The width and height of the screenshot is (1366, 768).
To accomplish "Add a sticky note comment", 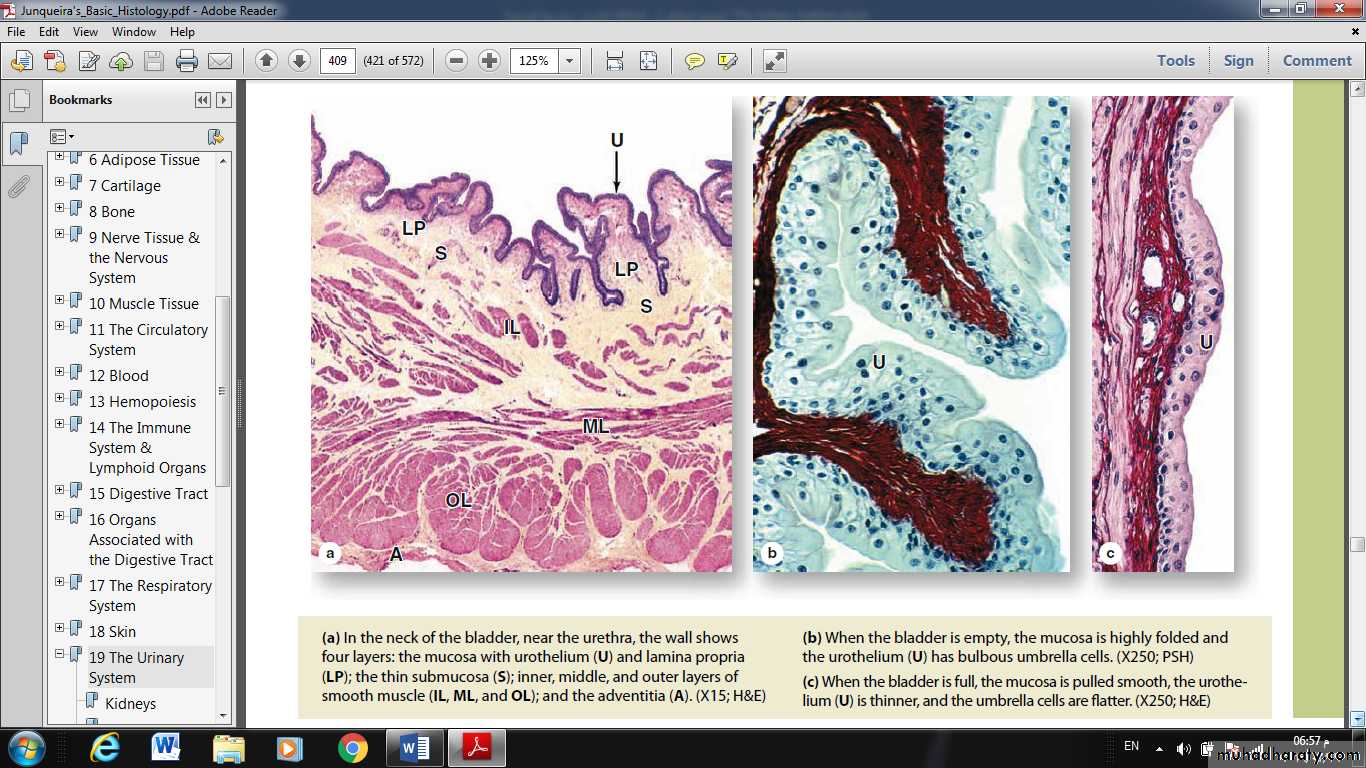I will [694, 61].
